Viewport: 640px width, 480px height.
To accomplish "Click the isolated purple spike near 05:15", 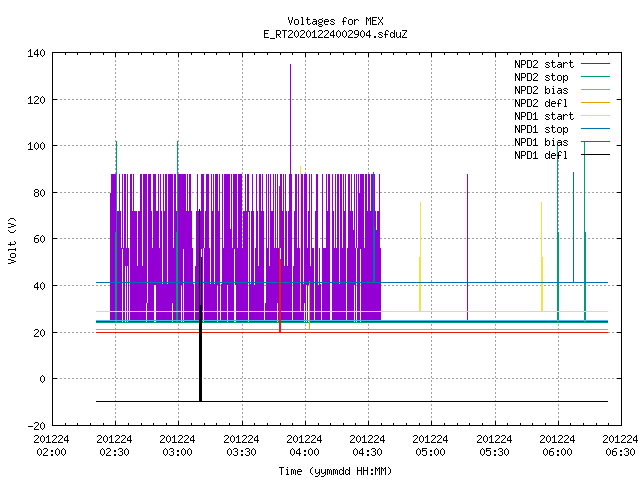I will pos(467,247).
